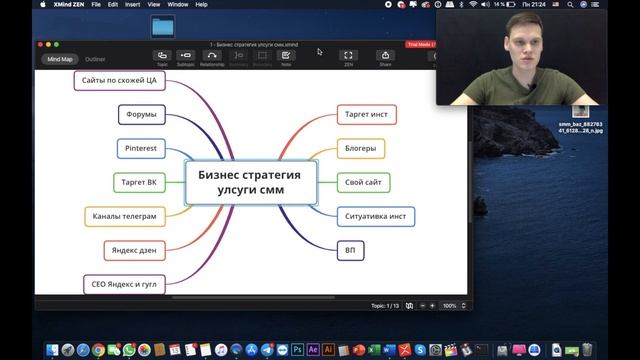Open Google Chrome from the Dock

(98, 350)
